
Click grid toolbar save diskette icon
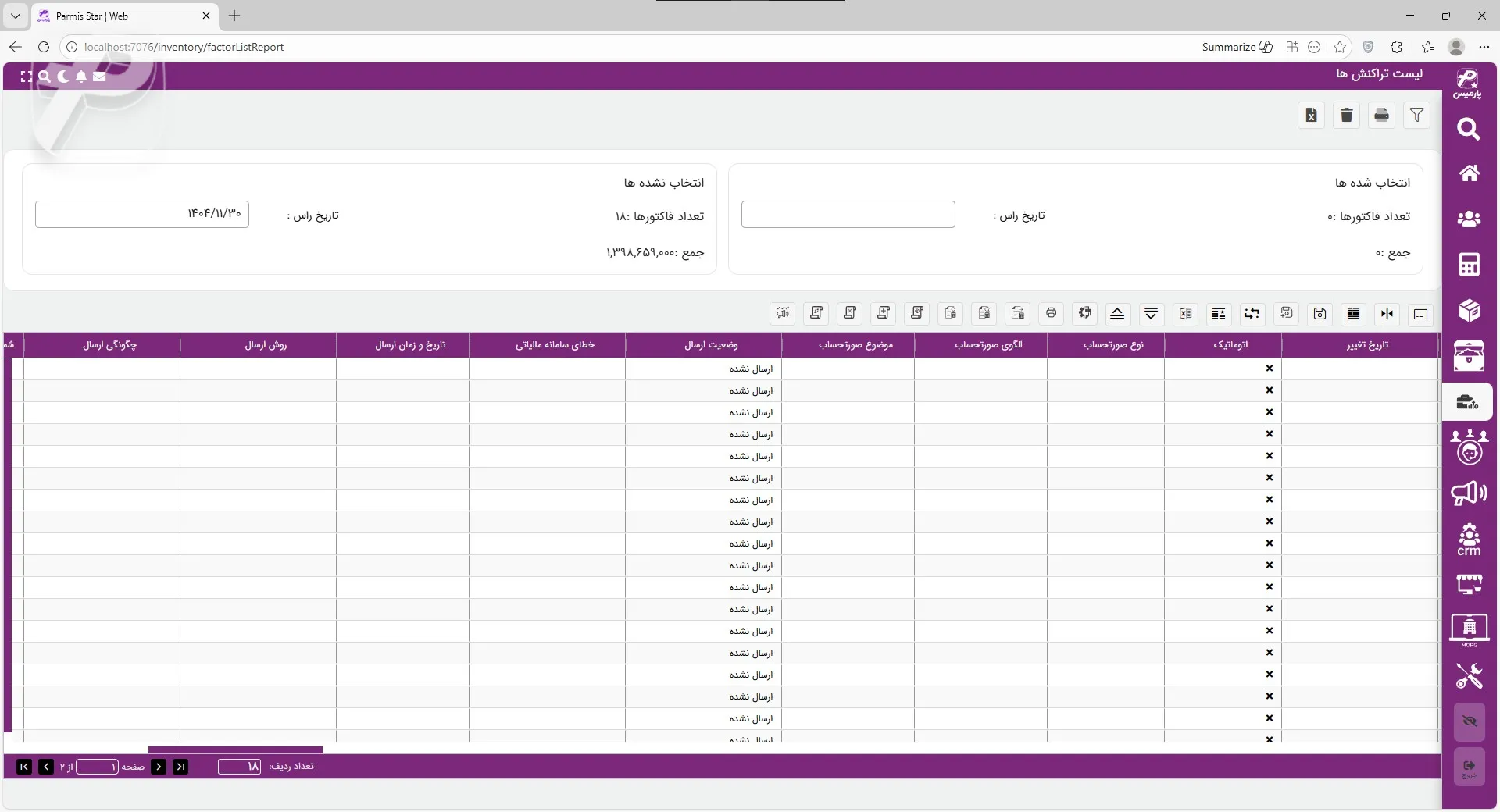(1320, 314)
